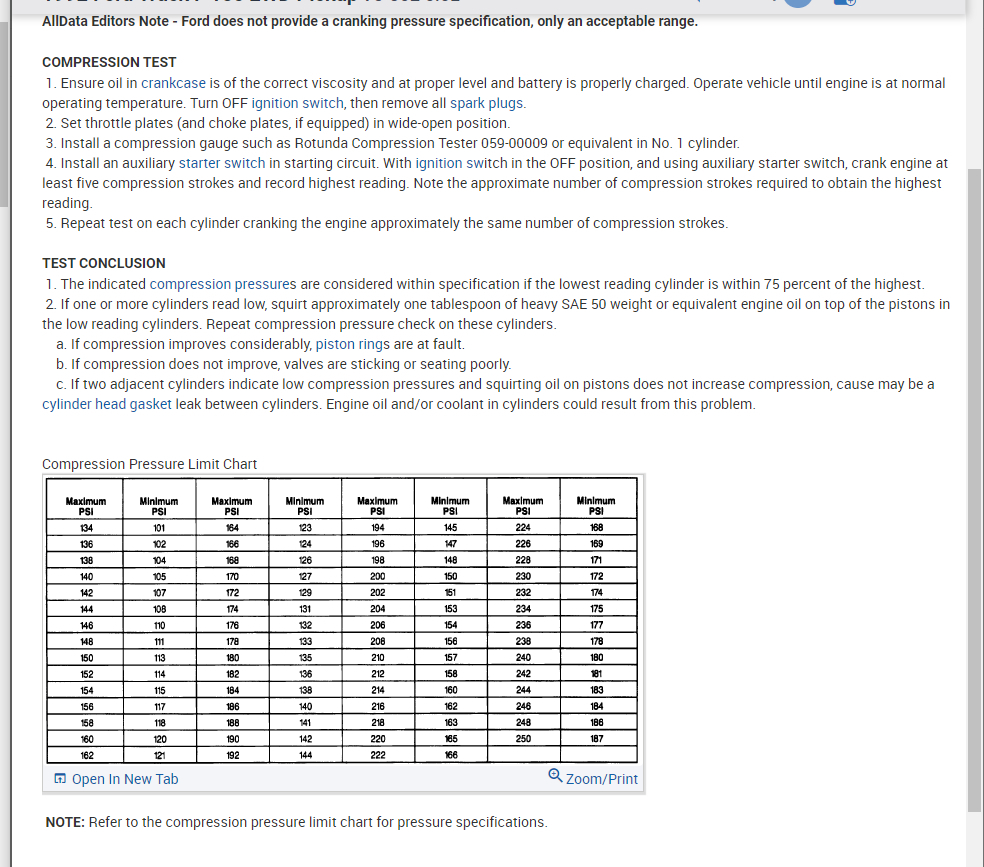Click step 3 text mentioning Rotunda Compression Tester
The image size is (984, 867).
[x=393, y=144]
